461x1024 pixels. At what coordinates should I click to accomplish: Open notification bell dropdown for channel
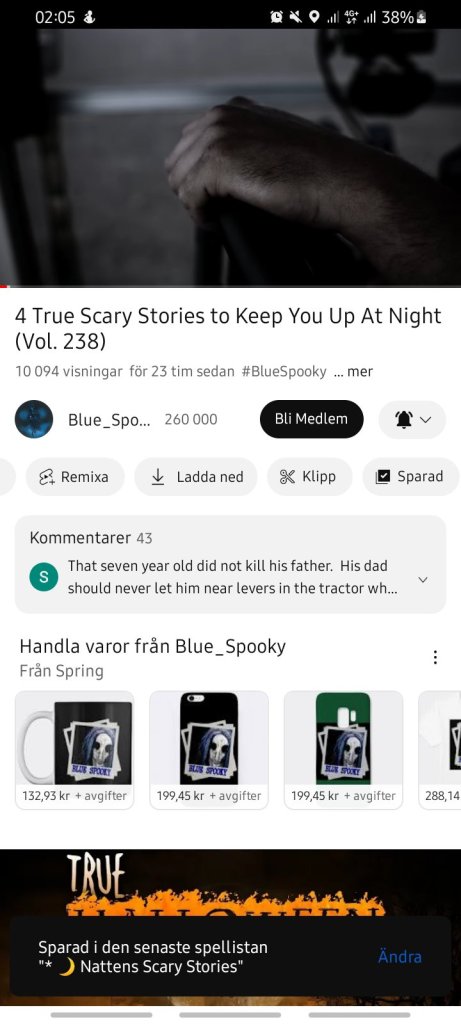pos(413,419)
